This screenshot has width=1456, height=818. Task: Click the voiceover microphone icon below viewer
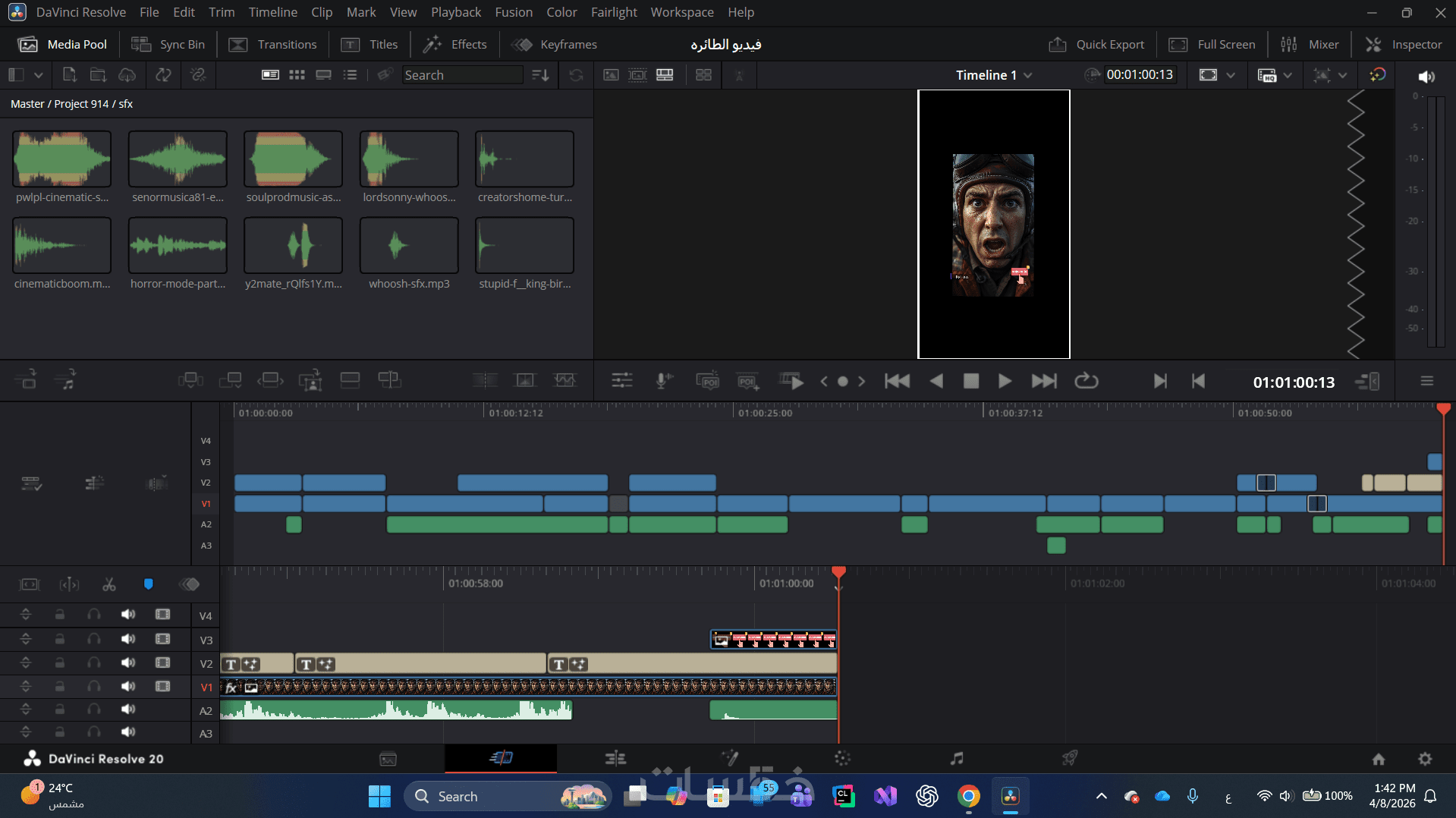click(663, 381)
